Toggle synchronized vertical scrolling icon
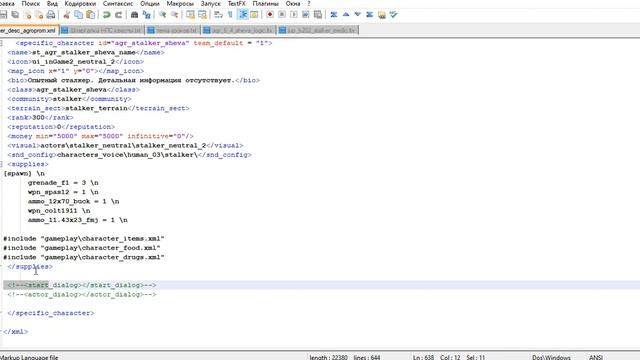Viewport: 640px width, 360px height. click(190, 15)
